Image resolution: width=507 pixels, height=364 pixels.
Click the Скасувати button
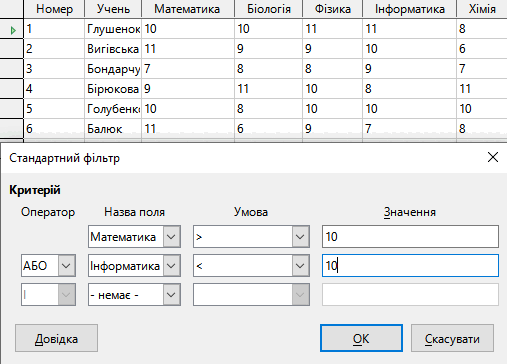coord(452,338)
